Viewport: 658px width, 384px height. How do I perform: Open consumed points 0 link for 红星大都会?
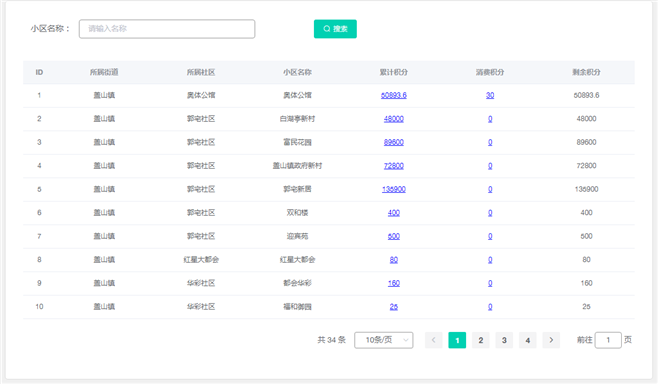click(490, 260)
